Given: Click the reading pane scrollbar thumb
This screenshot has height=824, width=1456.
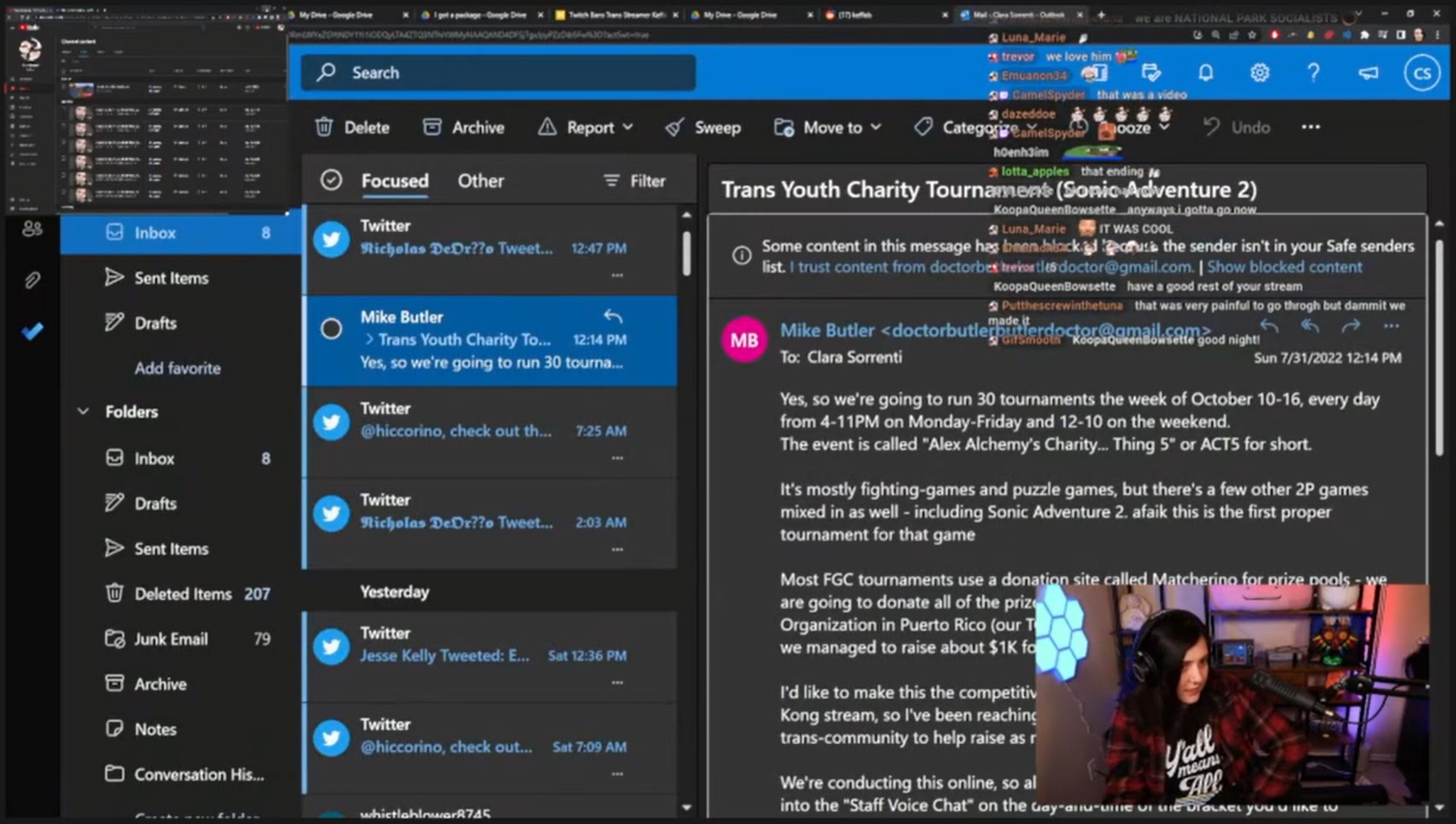Looking at the screenshot, I should tap(1439, 347).
